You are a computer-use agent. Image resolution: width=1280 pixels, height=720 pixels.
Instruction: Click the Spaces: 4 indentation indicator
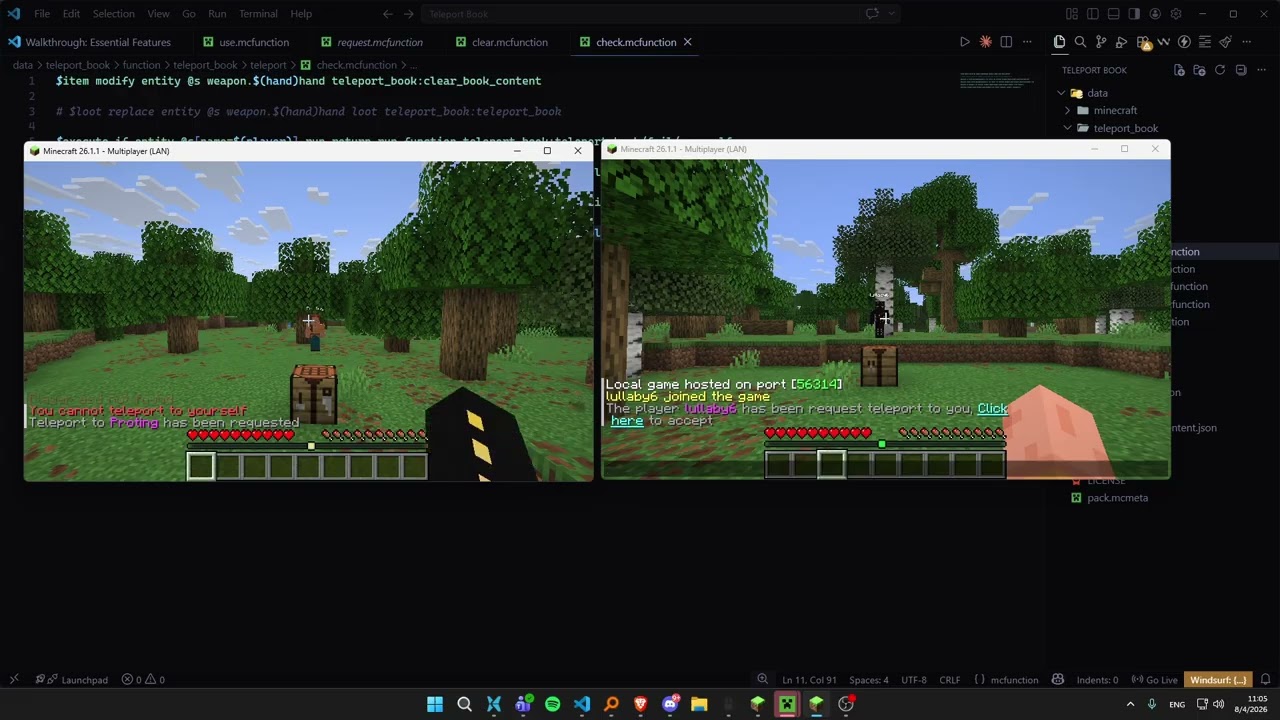(868, 680)
